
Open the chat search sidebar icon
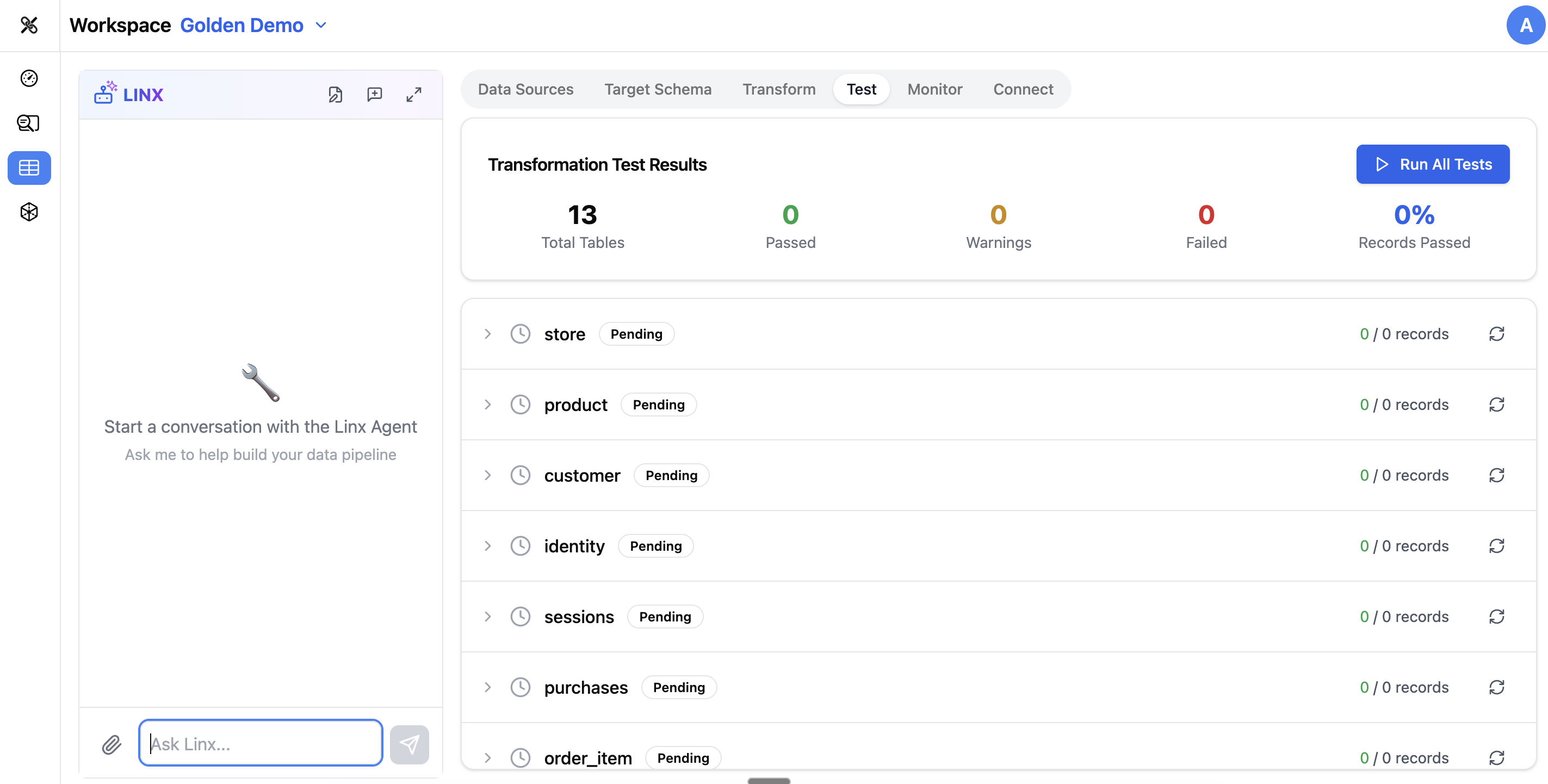(x=29, y=123)
